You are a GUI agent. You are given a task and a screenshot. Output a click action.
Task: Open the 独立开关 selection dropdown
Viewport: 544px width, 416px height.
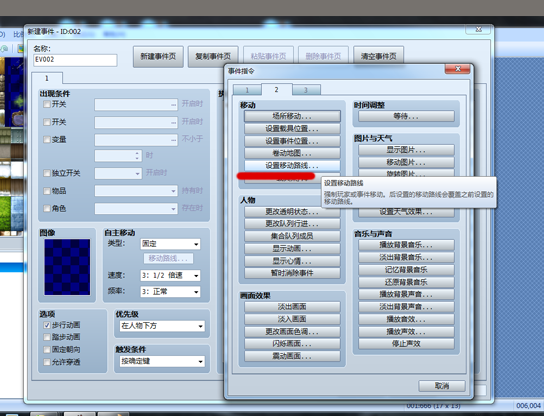(x=118, y=173)
